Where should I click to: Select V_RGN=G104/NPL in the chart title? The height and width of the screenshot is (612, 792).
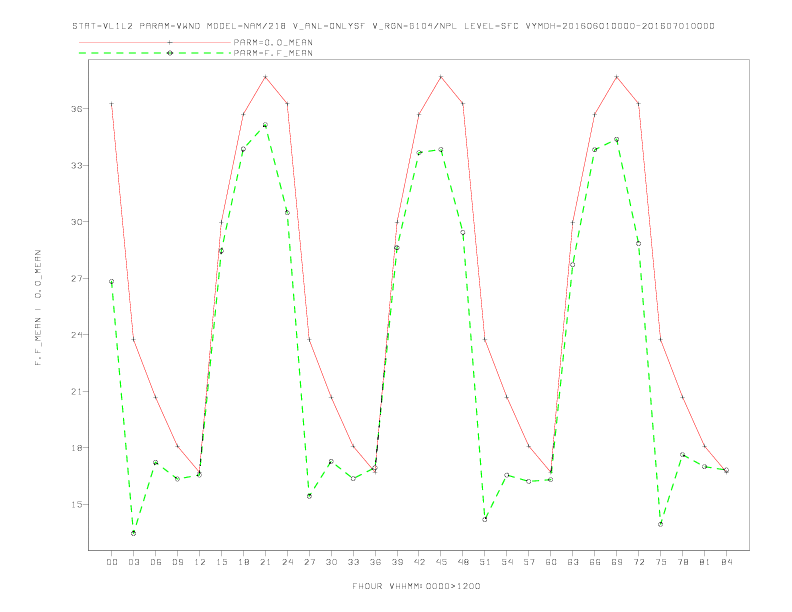point(415,26)
